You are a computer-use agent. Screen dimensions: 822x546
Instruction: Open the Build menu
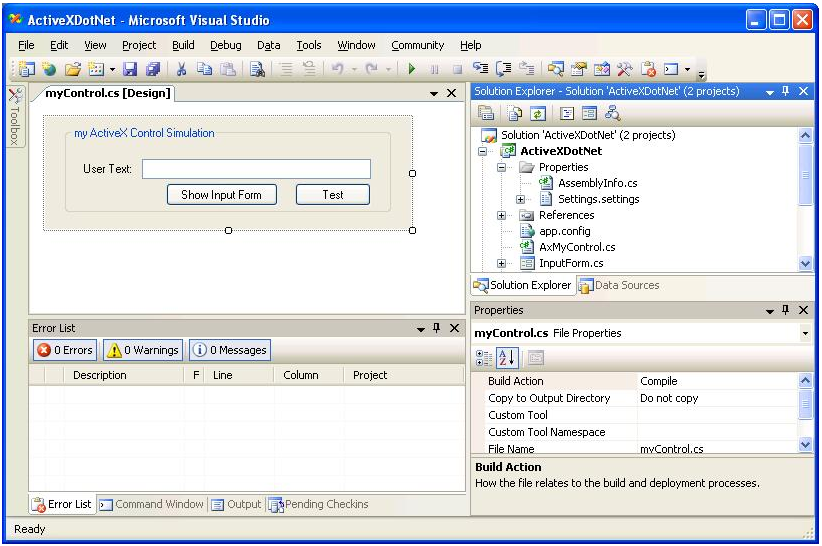183,46
